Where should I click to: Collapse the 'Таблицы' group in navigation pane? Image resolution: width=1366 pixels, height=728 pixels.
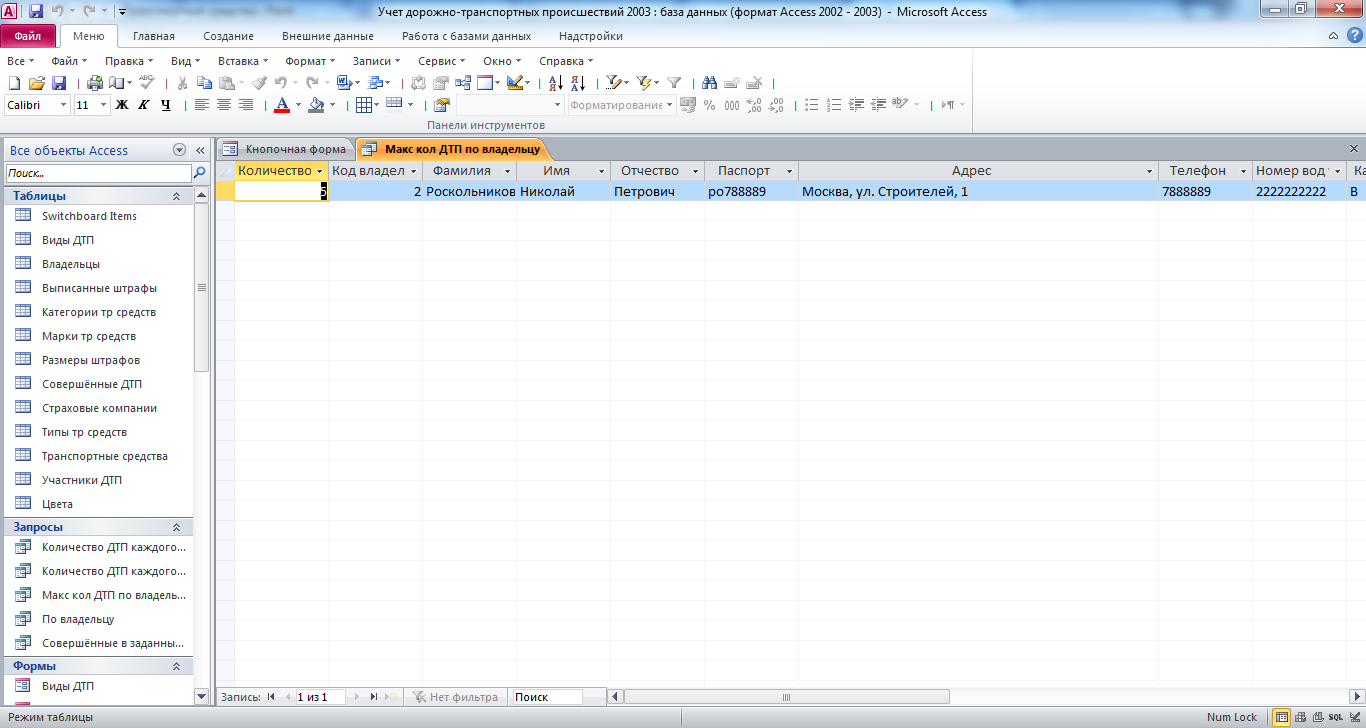click(177, 196)
